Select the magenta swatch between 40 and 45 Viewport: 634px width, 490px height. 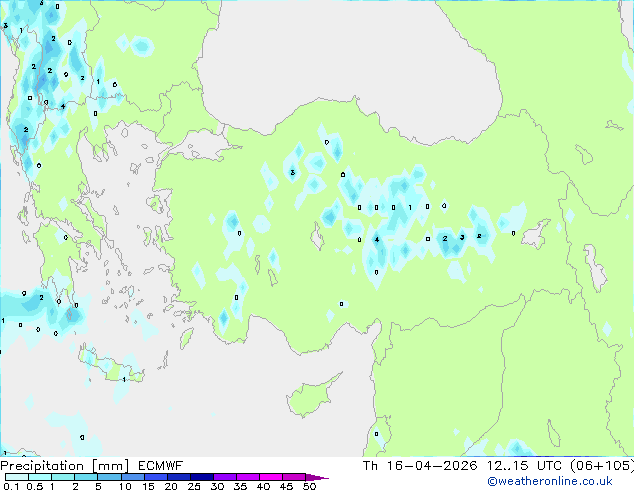[271, 477]
